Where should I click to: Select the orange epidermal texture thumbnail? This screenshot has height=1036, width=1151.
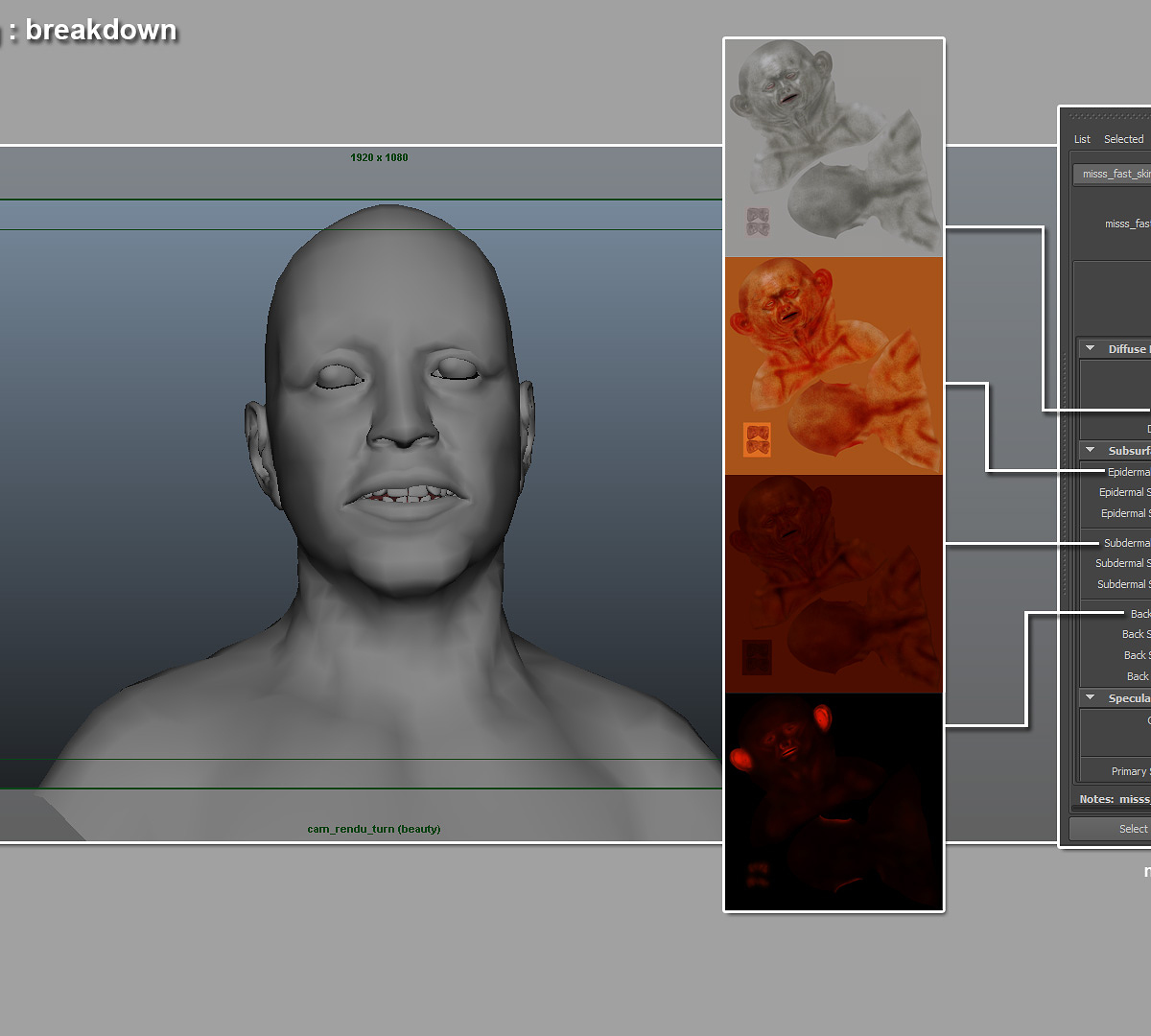tap(834, 365)
